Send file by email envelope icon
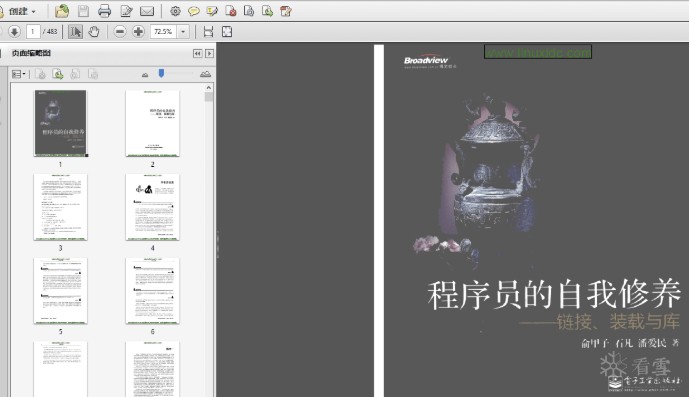This screenshot has height=397, width=689. tap(147, 11)
